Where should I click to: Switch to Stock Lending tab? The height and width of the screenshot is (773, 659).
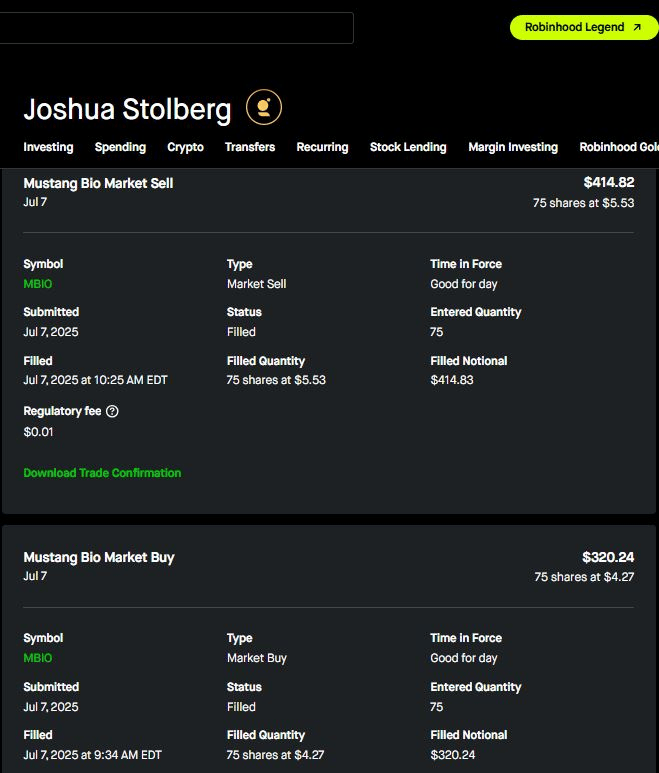click(408, 147)
